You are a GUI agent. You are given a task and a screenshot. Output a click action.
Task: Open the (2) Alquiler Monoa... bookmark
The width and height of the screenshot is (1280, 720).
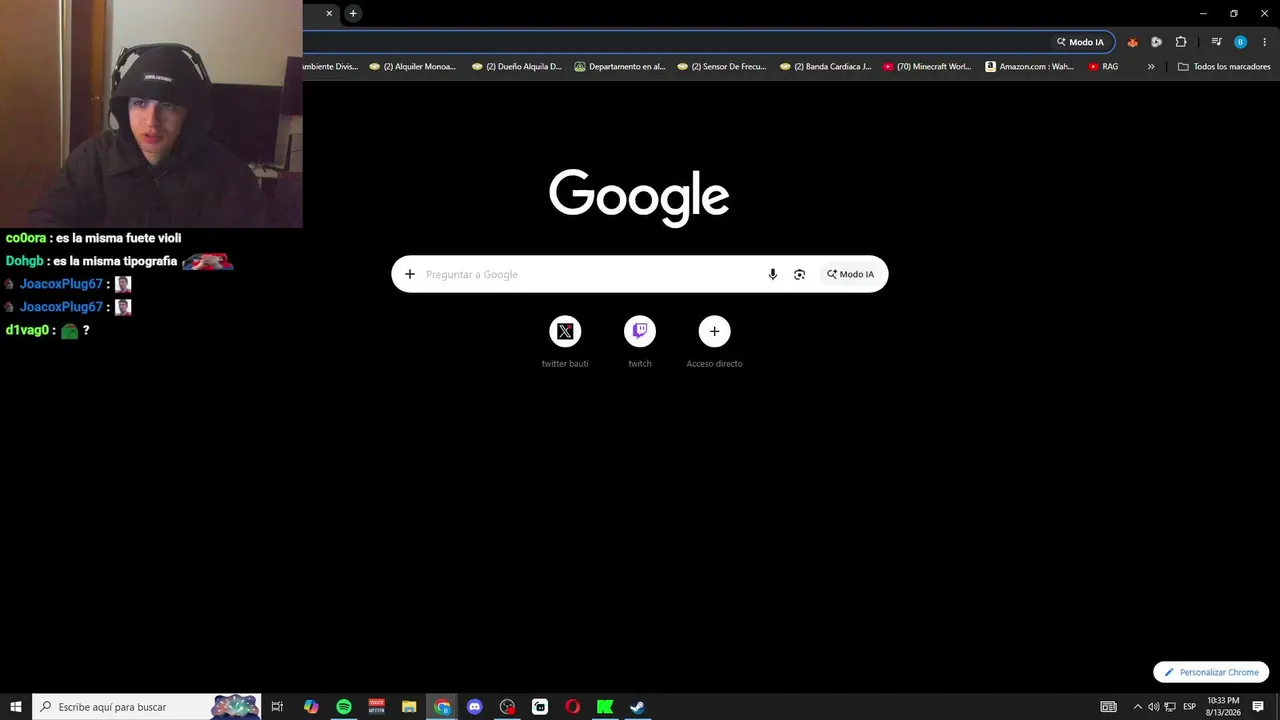pos(413,67)
